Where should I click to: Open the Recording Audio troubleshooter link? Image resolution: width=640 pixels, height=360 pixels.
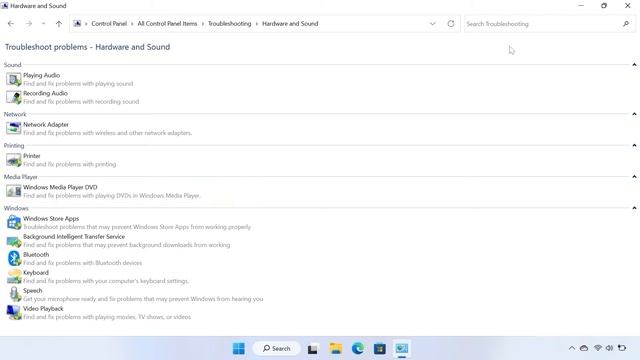click(x=45, y=93)
